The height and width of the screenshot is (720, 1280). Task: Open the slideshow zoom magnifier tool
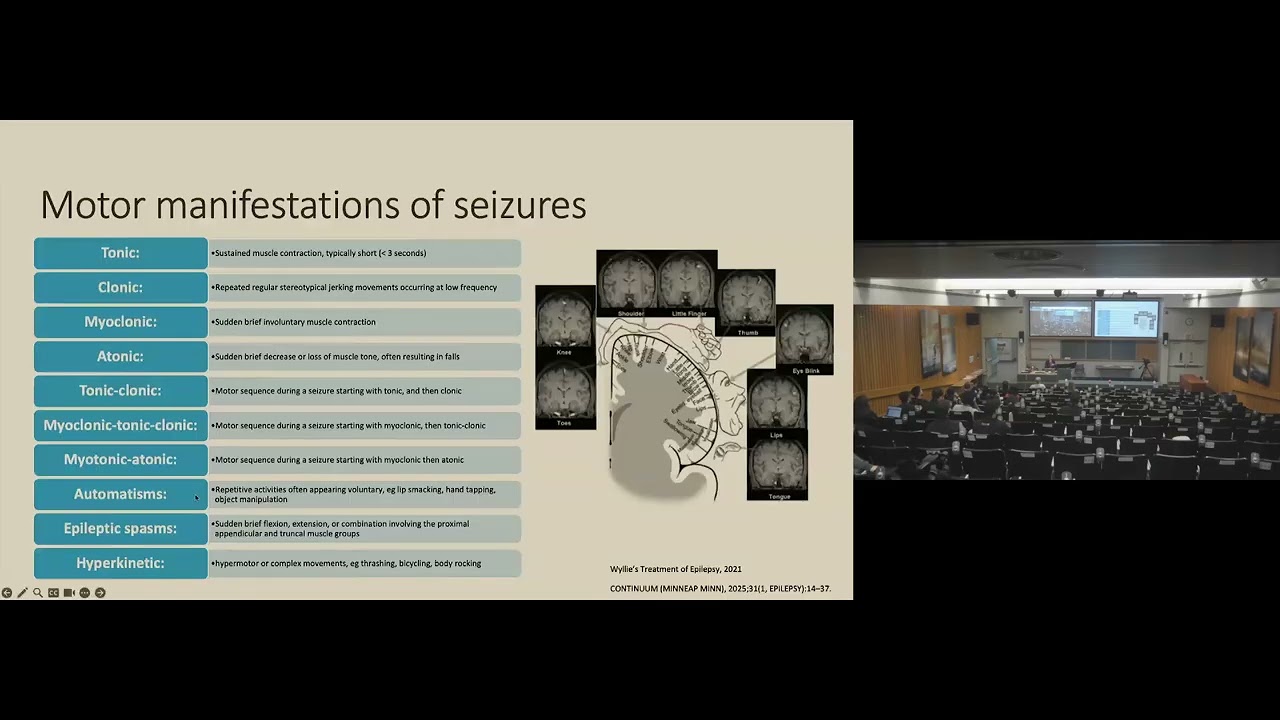click(38, 593)
